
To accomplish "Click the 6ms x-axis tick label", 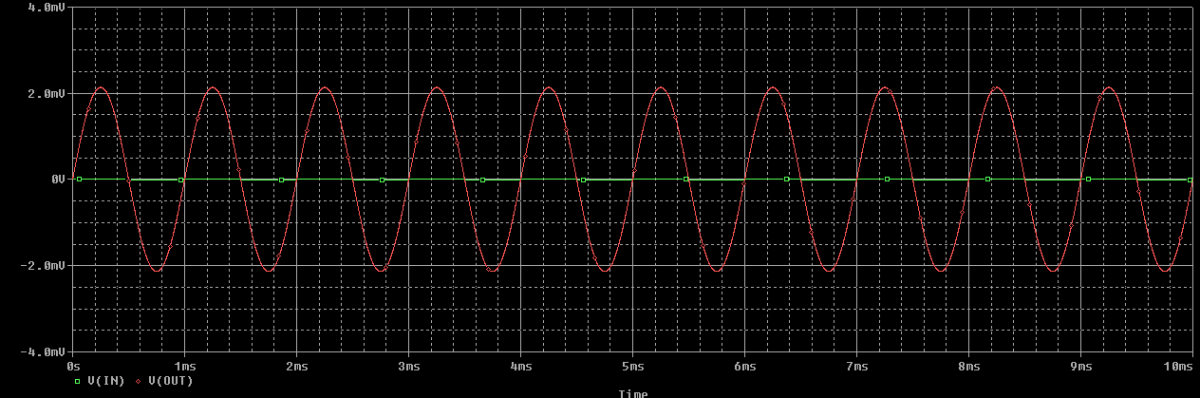I will point(745,368).
